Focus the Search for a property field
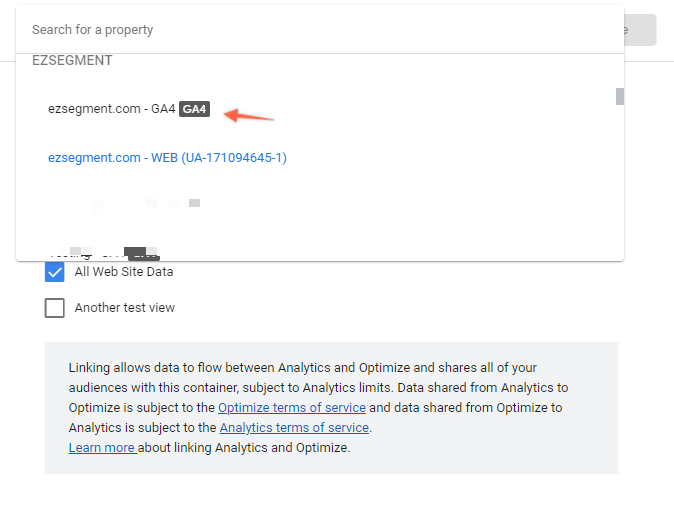 [320, 30]
